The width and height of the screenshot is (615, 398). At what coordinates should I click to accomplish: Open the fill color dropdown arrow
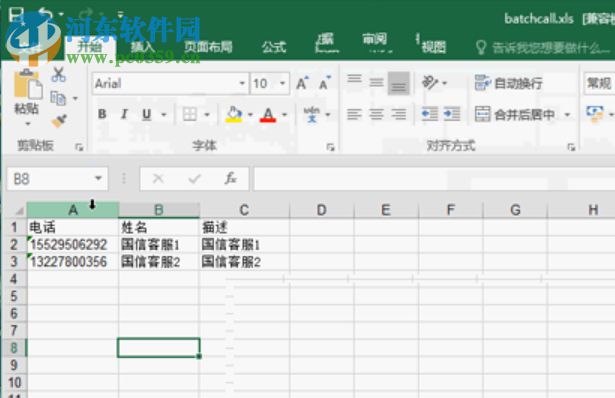coord(250,115)
